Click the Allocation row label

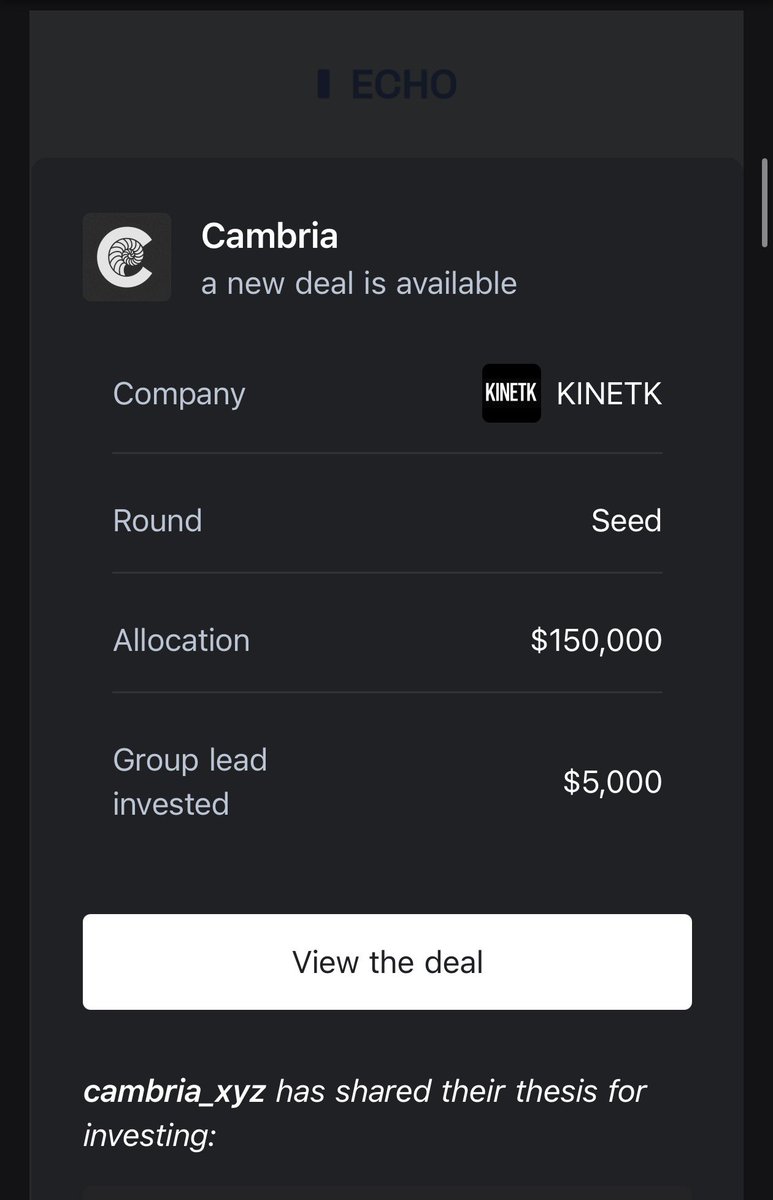[181, 640]
